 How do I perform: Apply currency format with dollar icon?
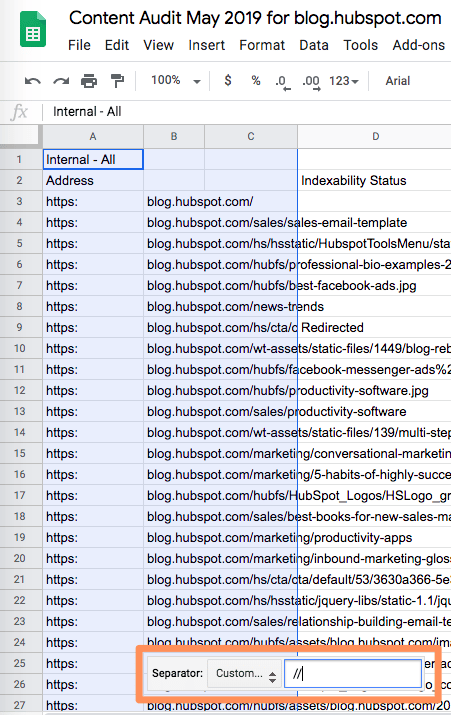point(228,81)
